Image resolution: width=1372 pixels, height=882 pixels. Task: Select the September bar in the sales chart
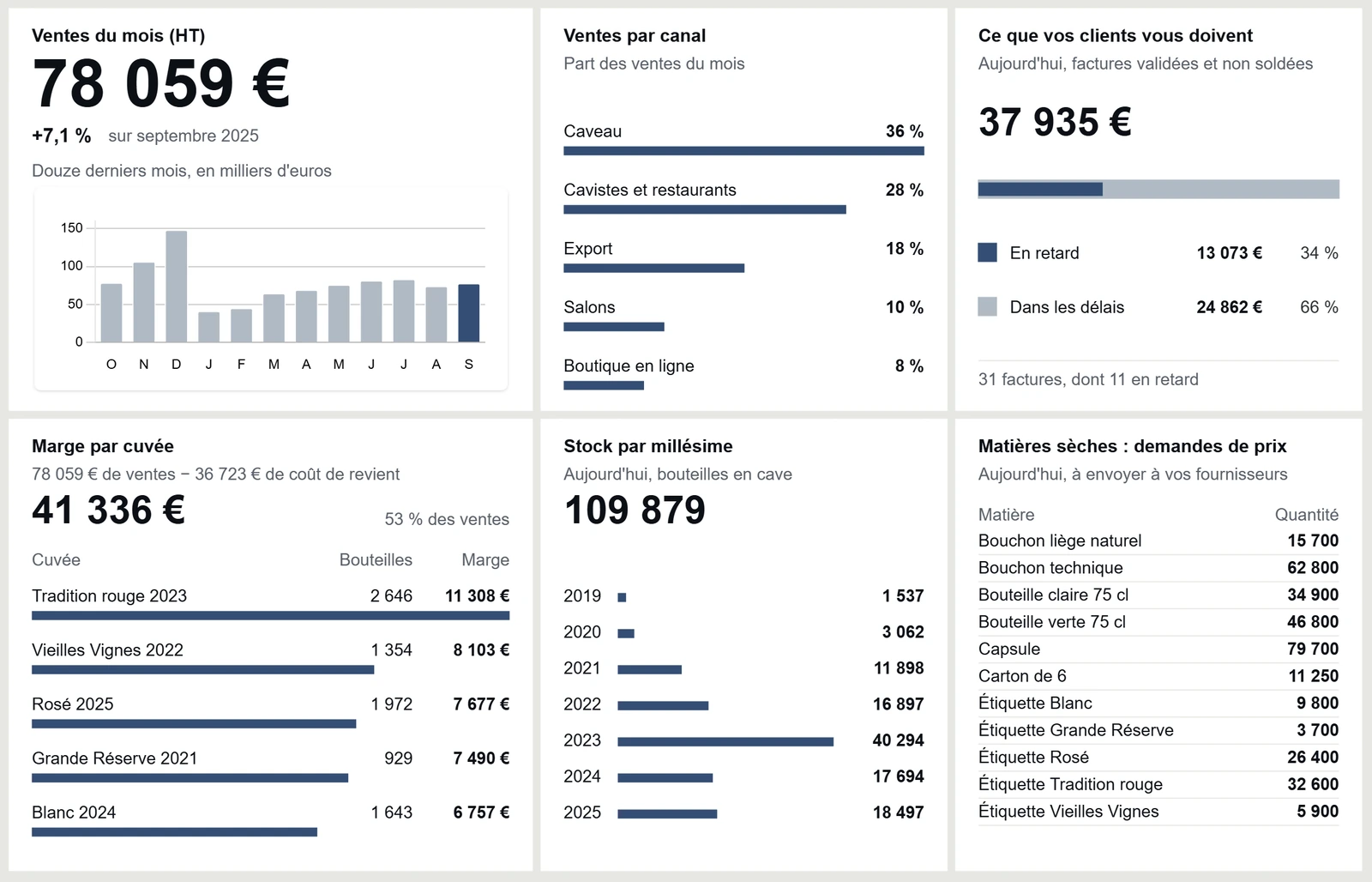point(469,313)
